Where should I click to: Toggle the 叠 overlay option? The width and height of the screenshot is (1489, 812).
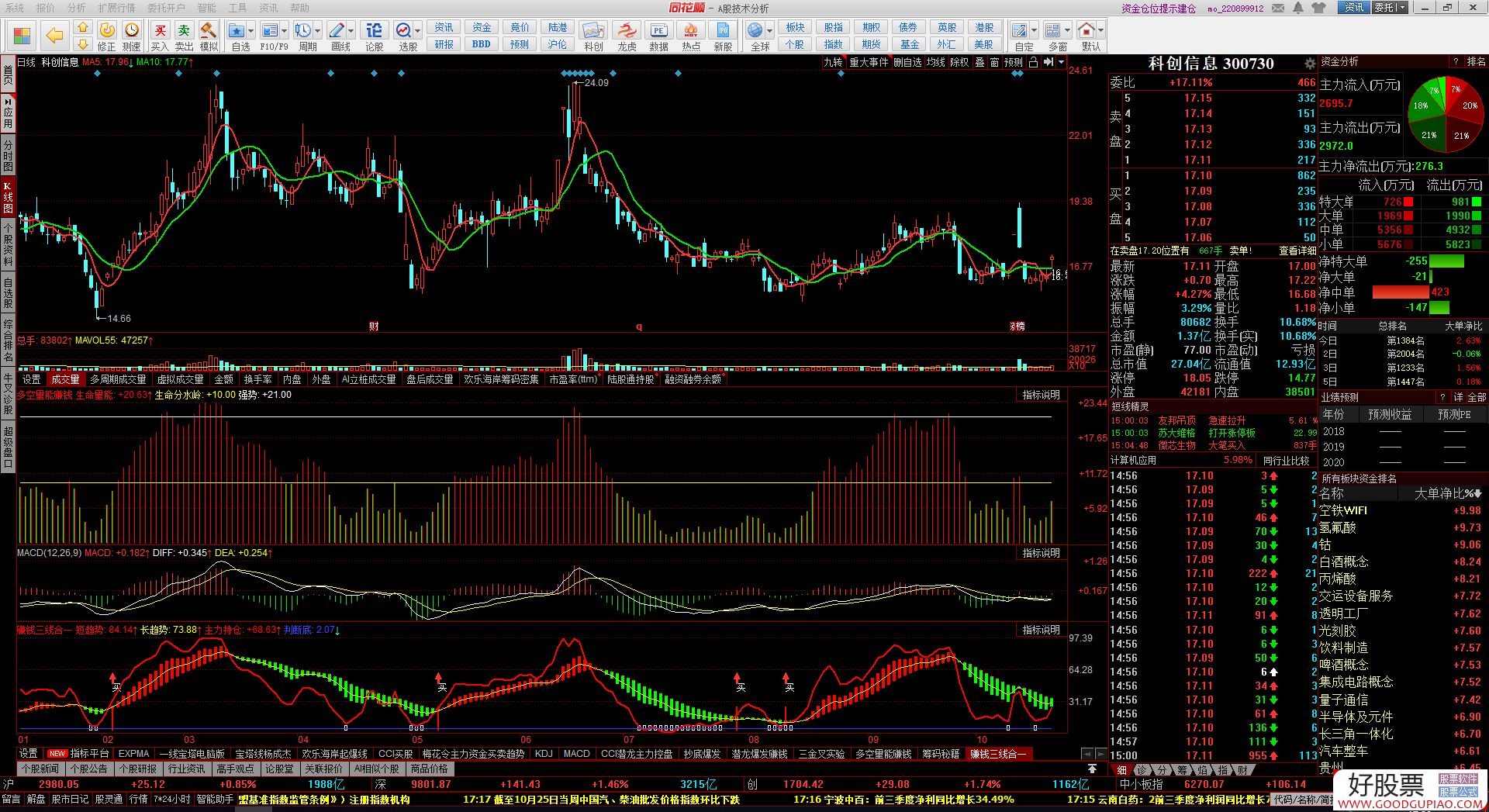980,62
